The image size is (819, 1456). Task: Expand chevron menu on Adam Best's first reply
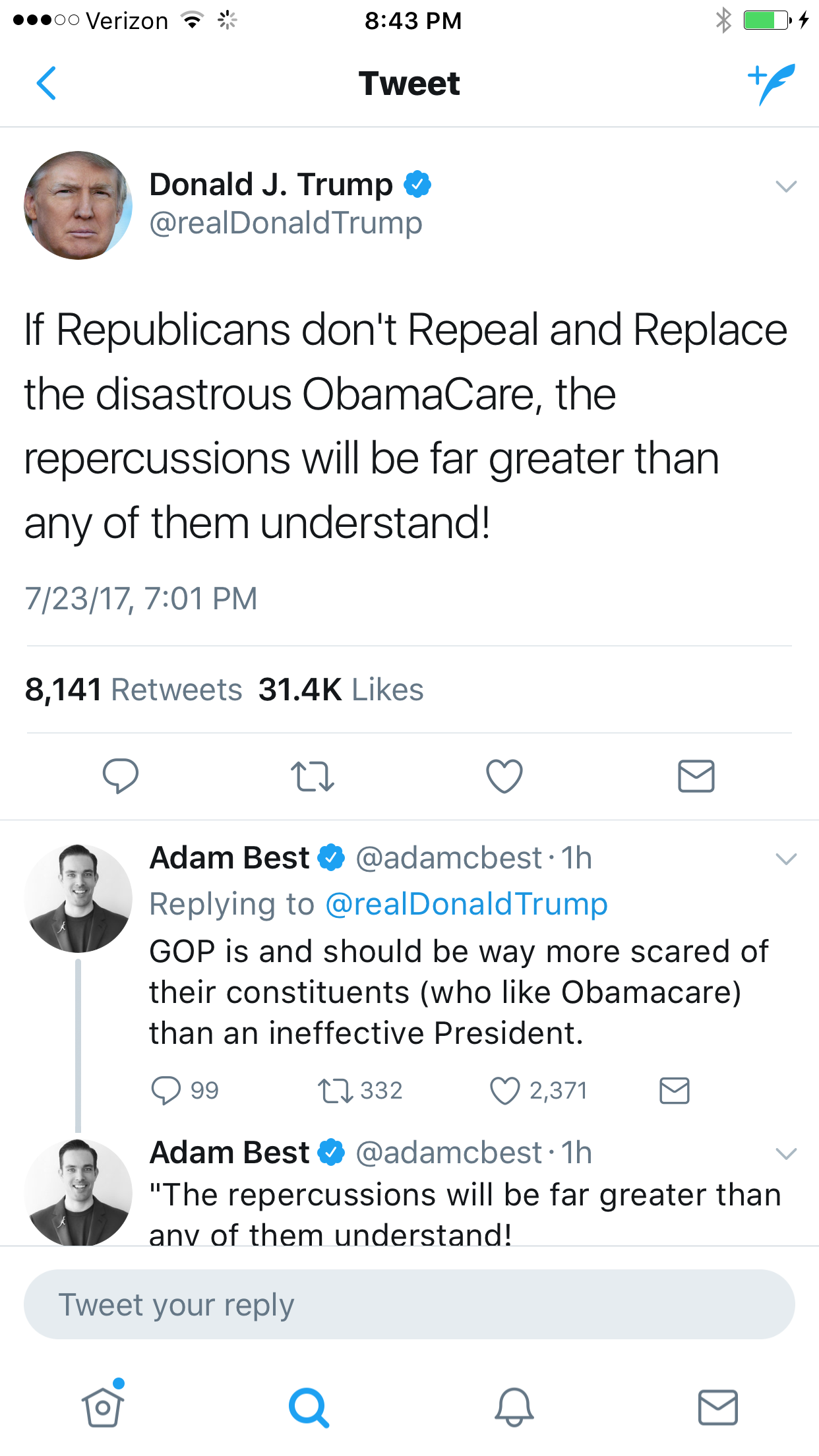[786, 859]
